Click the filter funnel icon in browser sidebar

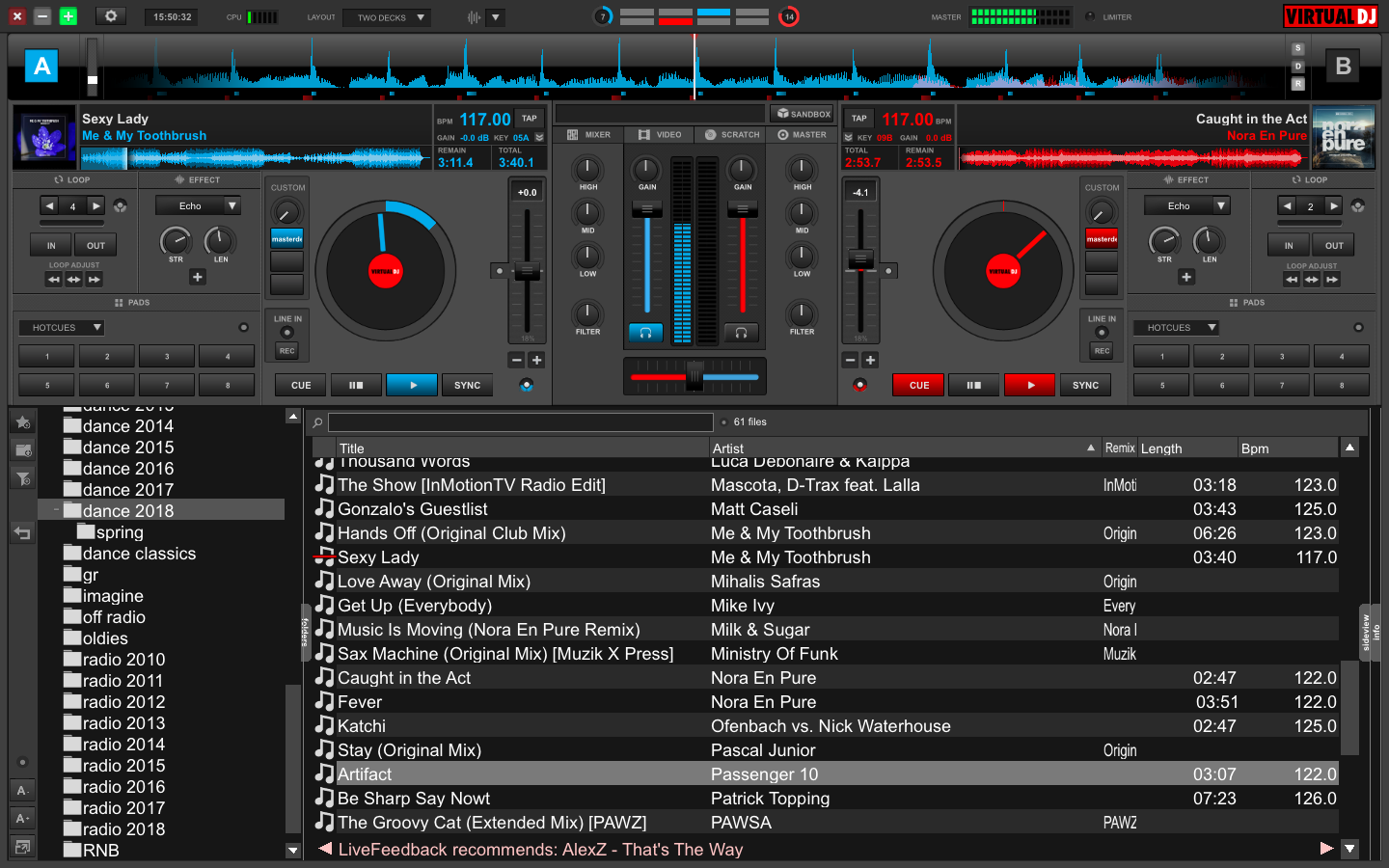[23, 478]
